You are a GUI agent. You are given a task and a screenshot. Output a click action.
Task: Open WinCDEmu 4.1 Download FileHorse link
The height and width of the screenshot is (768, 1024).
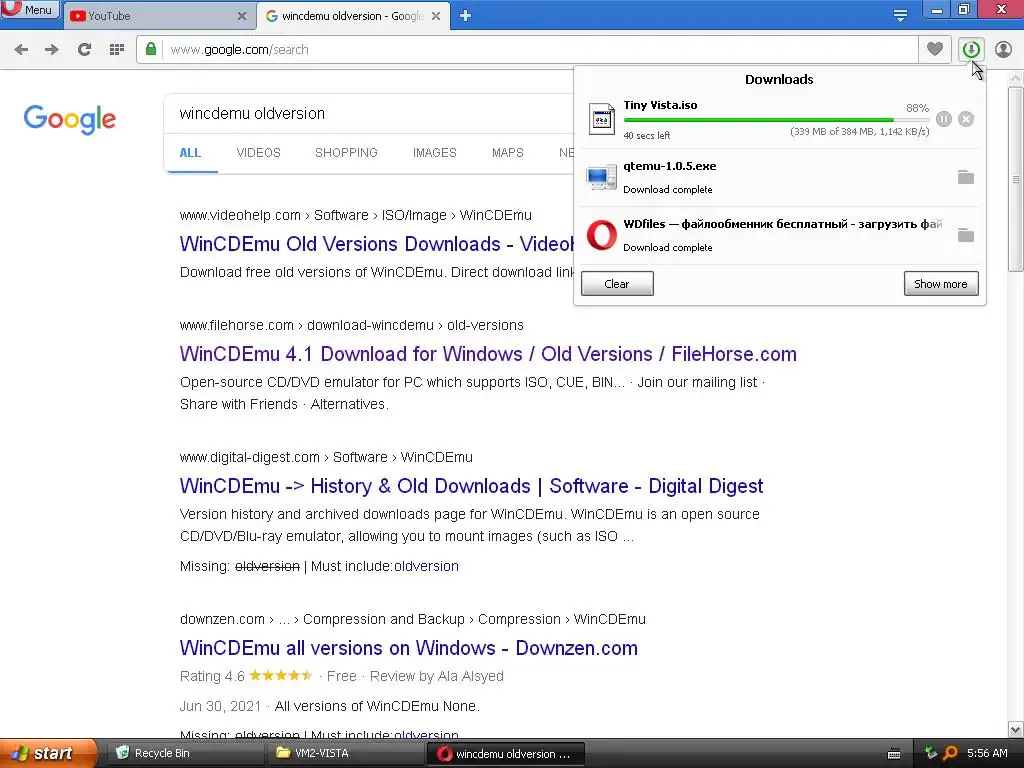coord(488,354)
